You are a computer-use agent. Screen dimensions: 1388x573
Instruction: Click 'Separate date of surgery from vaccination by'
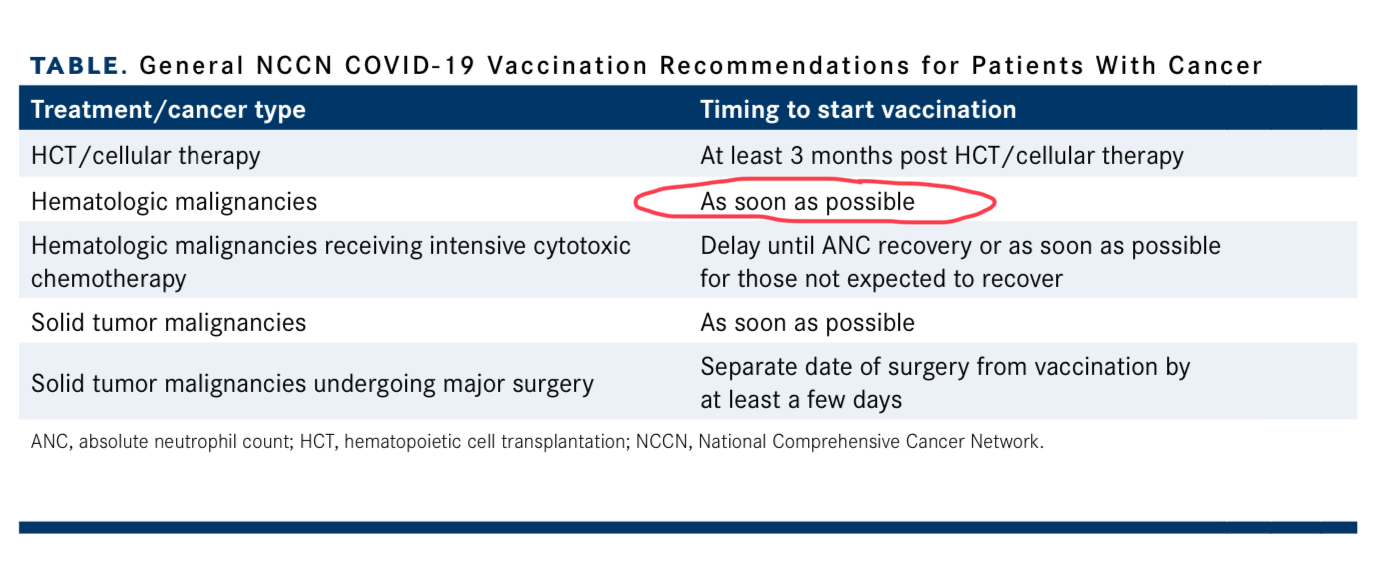coord(946,367)
